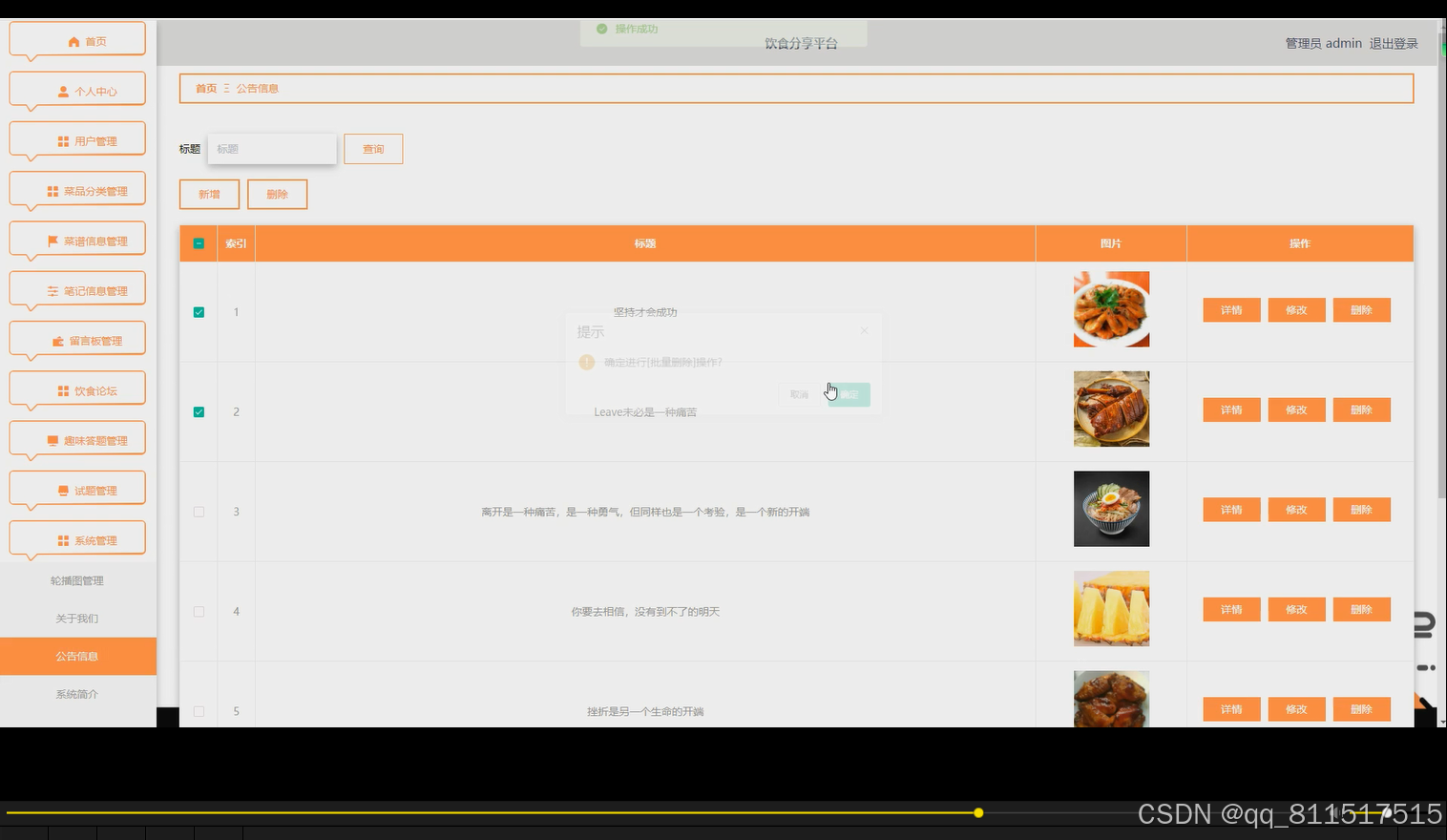Open the shrimp dish thumbnail in row 1
1447x840 pixels.
click(1111, 309)
